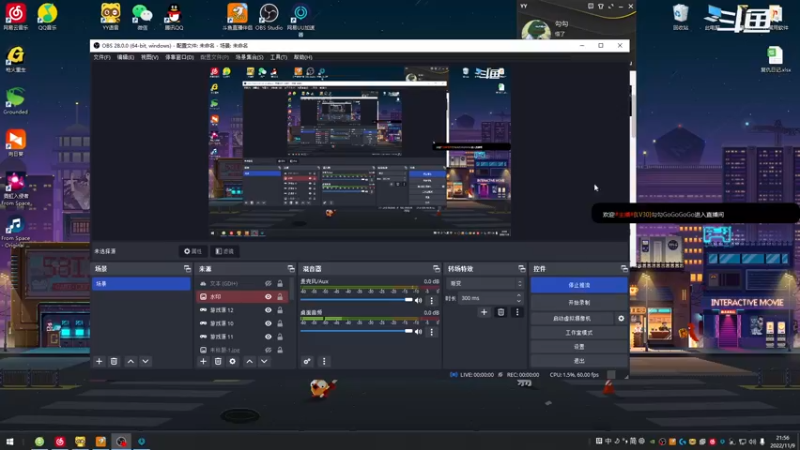Open the 工具(T) menu
The image size is (800, 450).
(279, 57)
